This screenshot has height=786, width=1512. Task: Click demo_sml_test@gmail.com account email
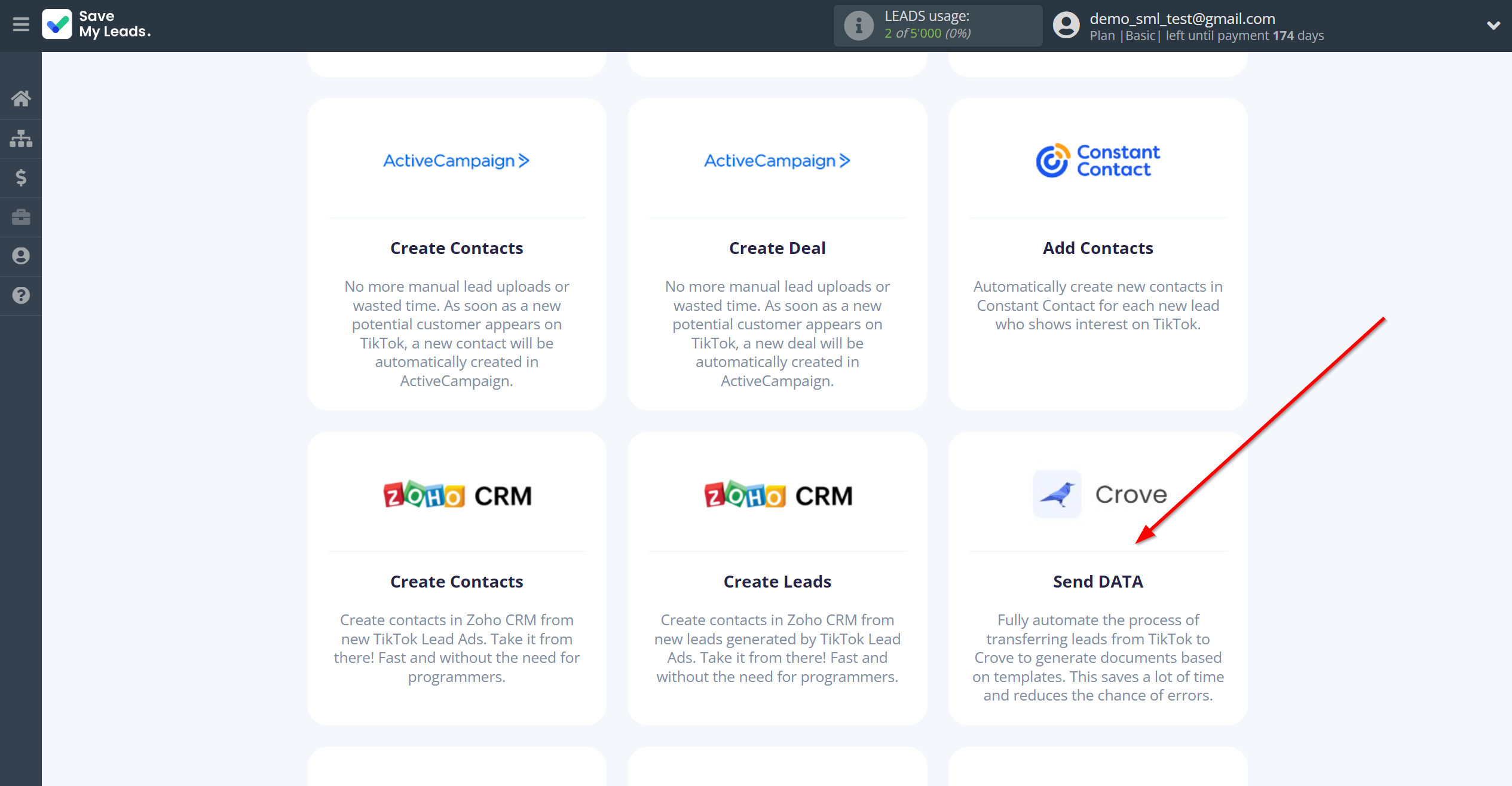[1182, 19]
